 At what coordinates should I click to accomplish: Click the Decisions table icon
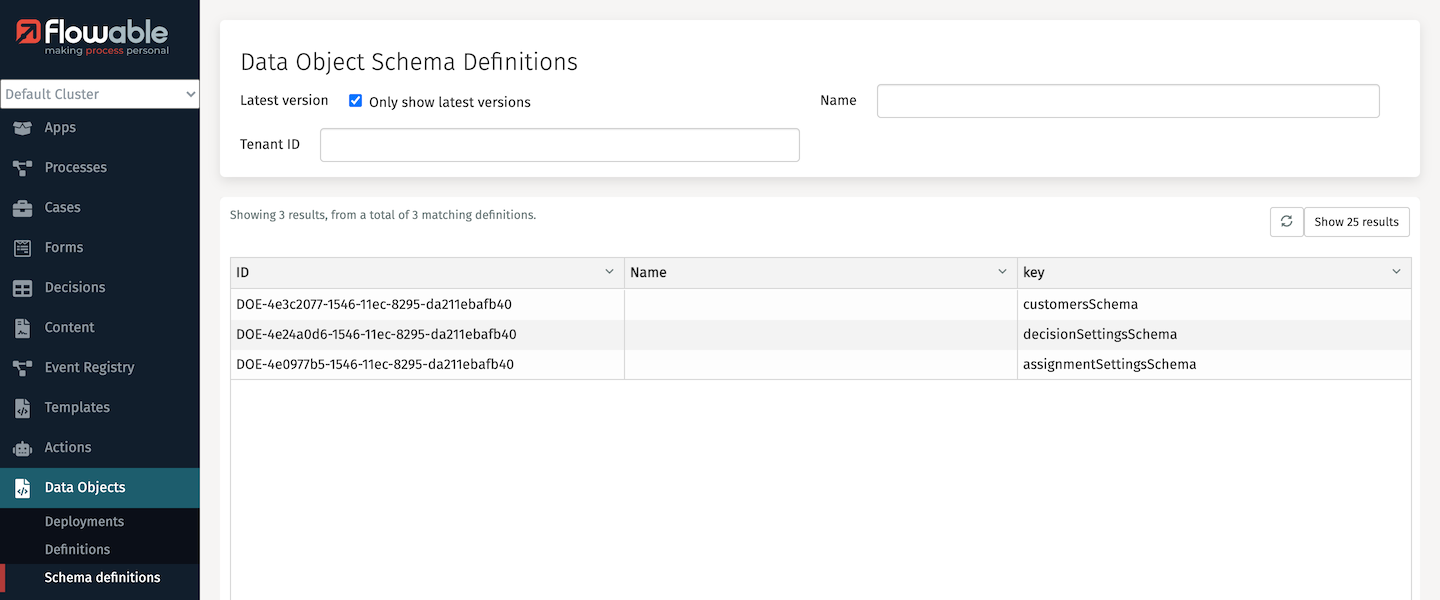coord(22,288)
